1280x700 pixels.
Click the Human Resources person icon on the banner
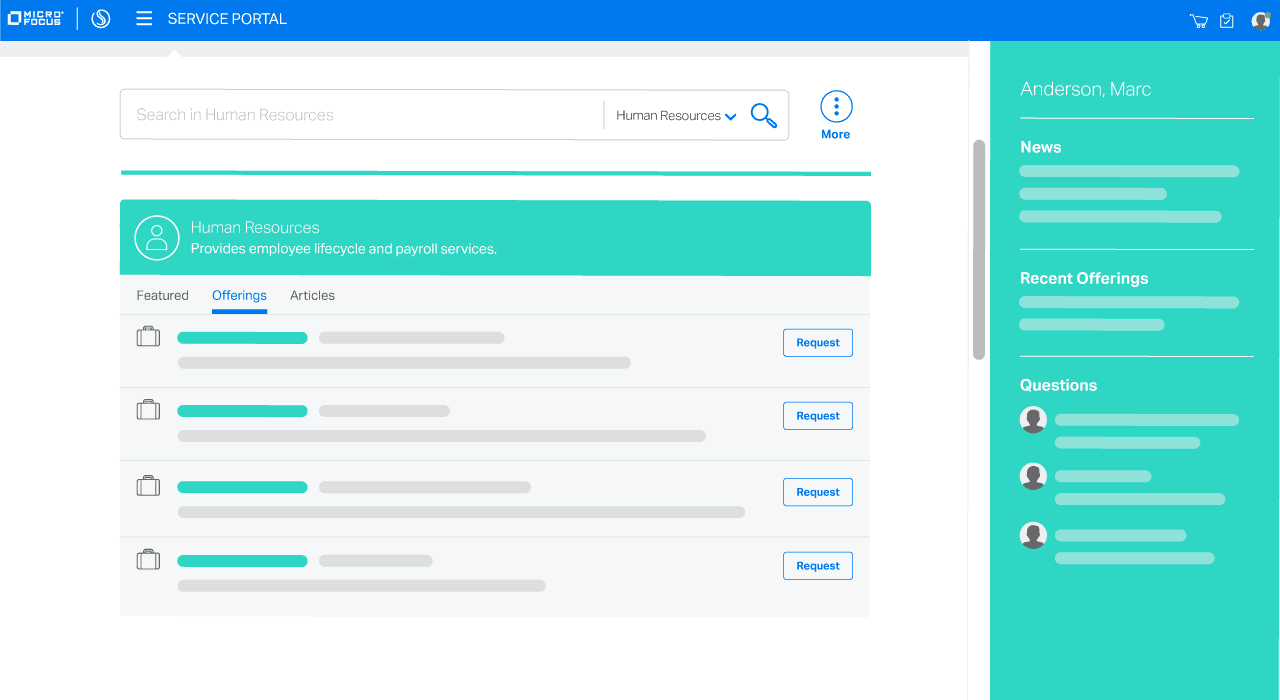pyautogui.click(x=157, y=238)
